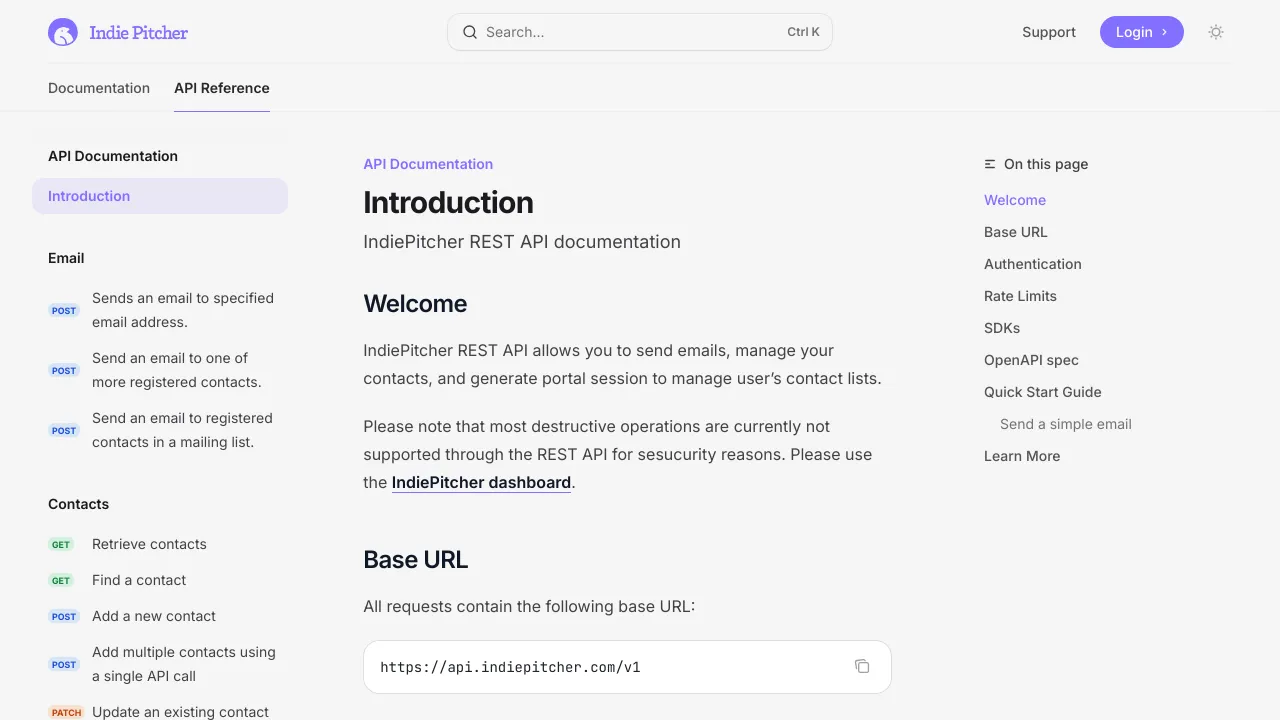1280x720 pixels.
Task: Jump to Base URL in page outline
Action: tap(1016, 232)
